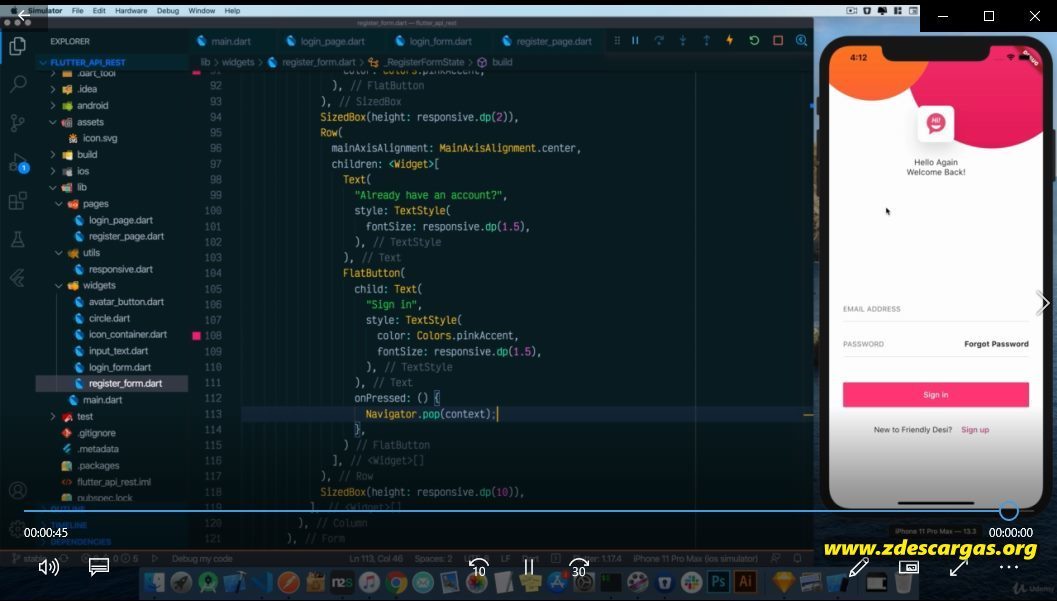Open the Source Control view icon
This screenshot has height=601, width=1057.
[18, 123]
